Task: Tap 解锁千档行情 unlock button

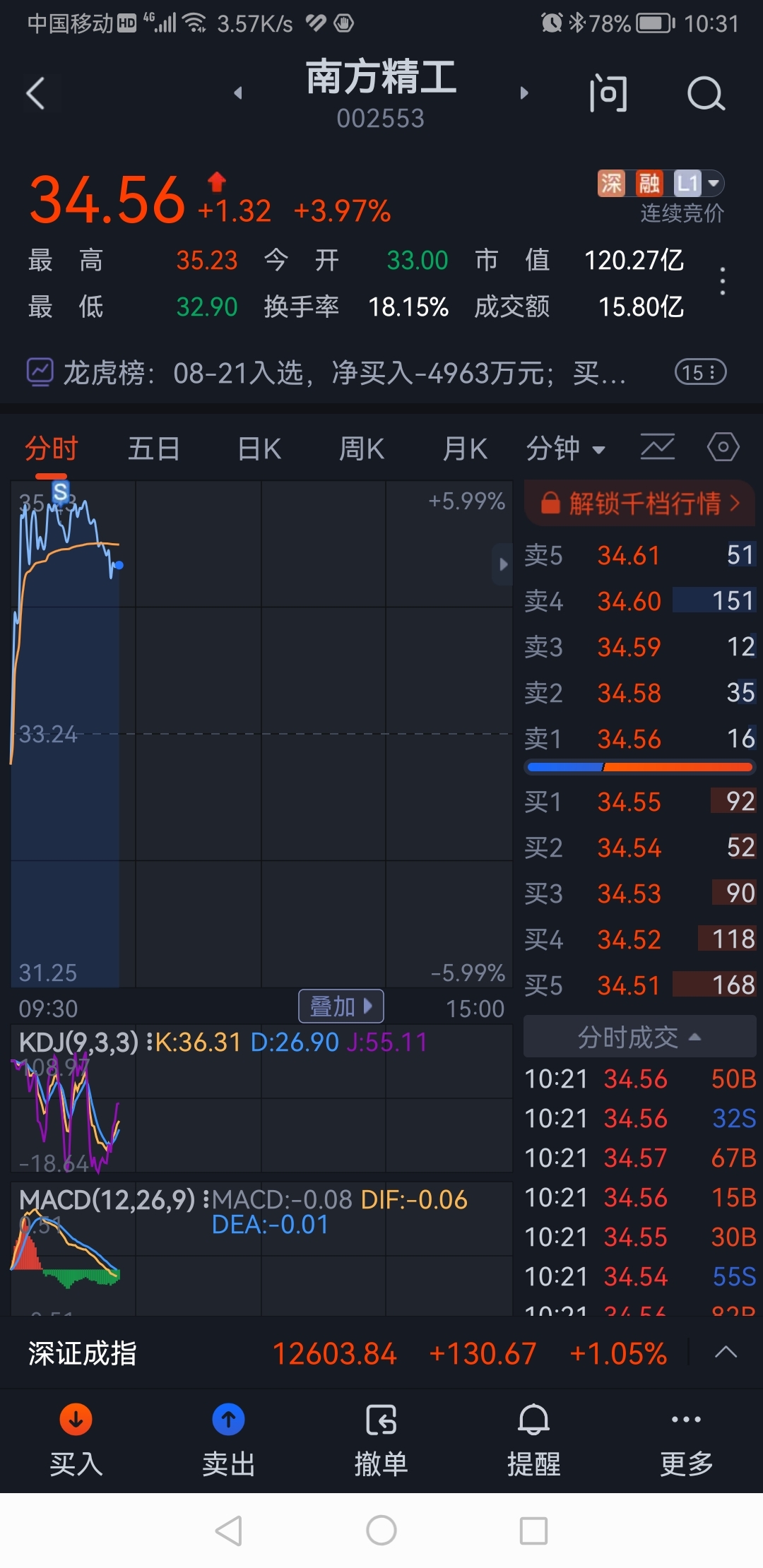Action: click(x=639, y=504)
